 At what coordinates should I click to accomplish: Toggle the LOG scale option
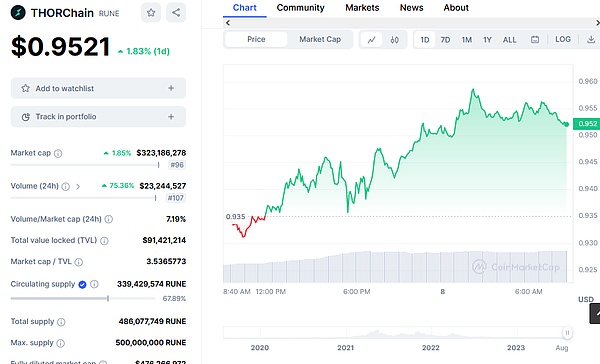tap(563, 39)
